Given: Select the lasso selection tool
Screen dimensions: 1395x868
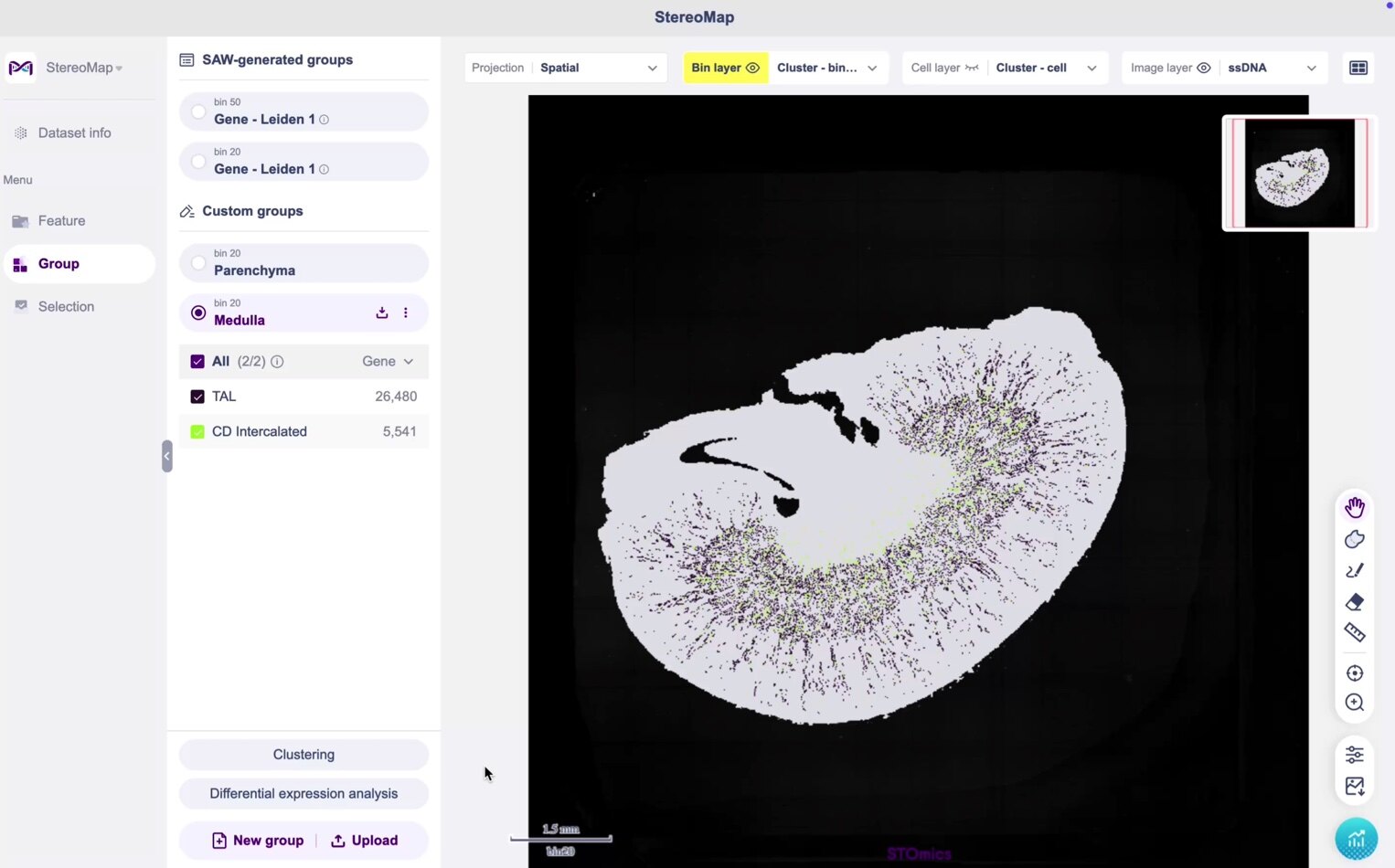Looking at the screenshot, I should [1355, 539].
